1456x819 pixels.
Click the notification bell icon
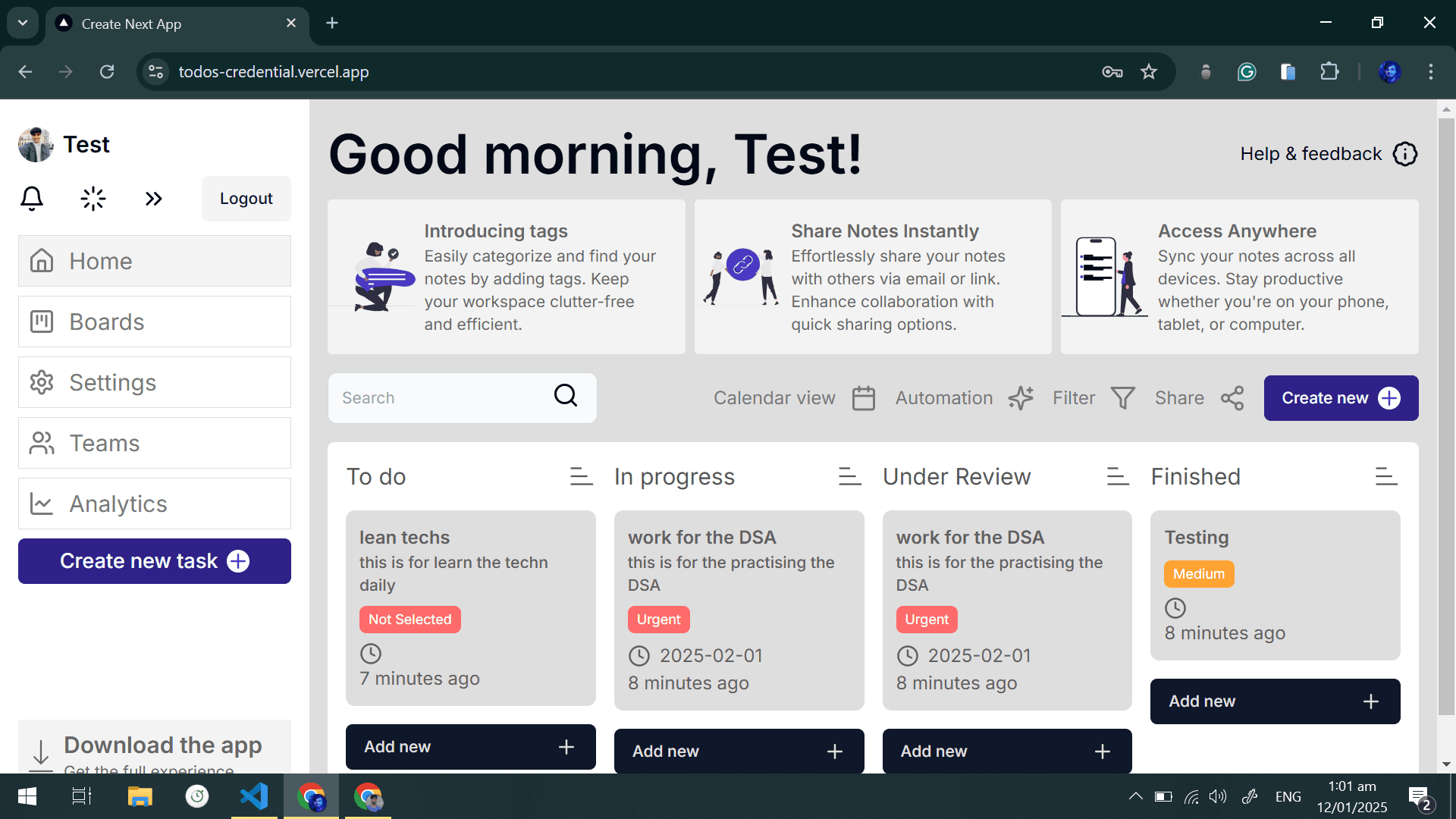coord(31,197)
